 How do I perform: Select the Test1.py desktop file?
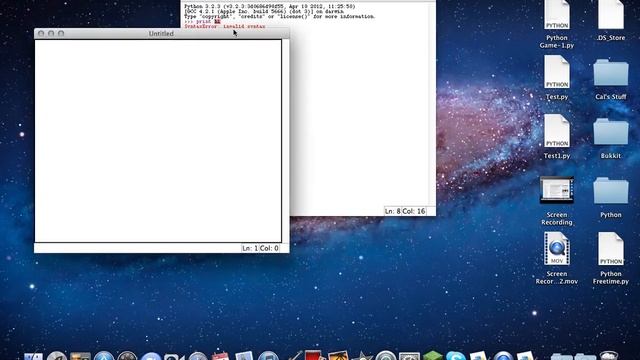point(557,131)
